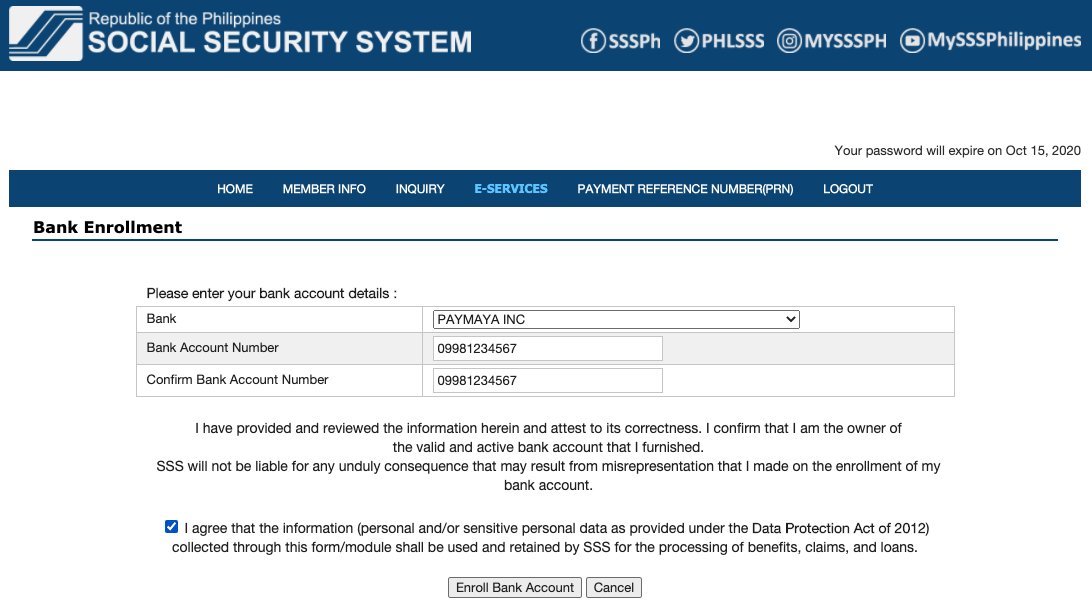
Task: Open the INQUIRY menu
Action: tap(420, 189)
